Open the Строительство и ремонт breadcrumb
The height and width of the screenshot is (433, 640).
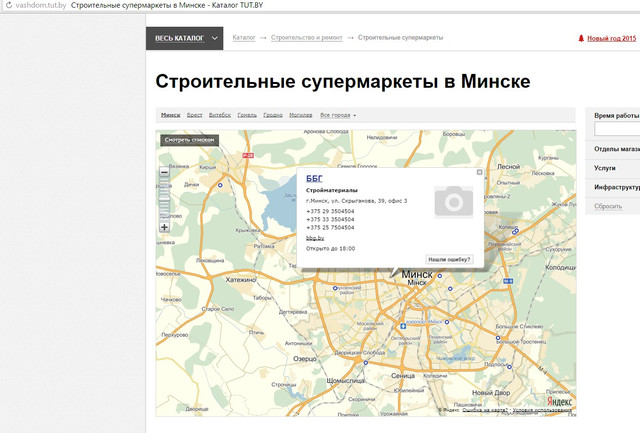[x=307, y=38]
